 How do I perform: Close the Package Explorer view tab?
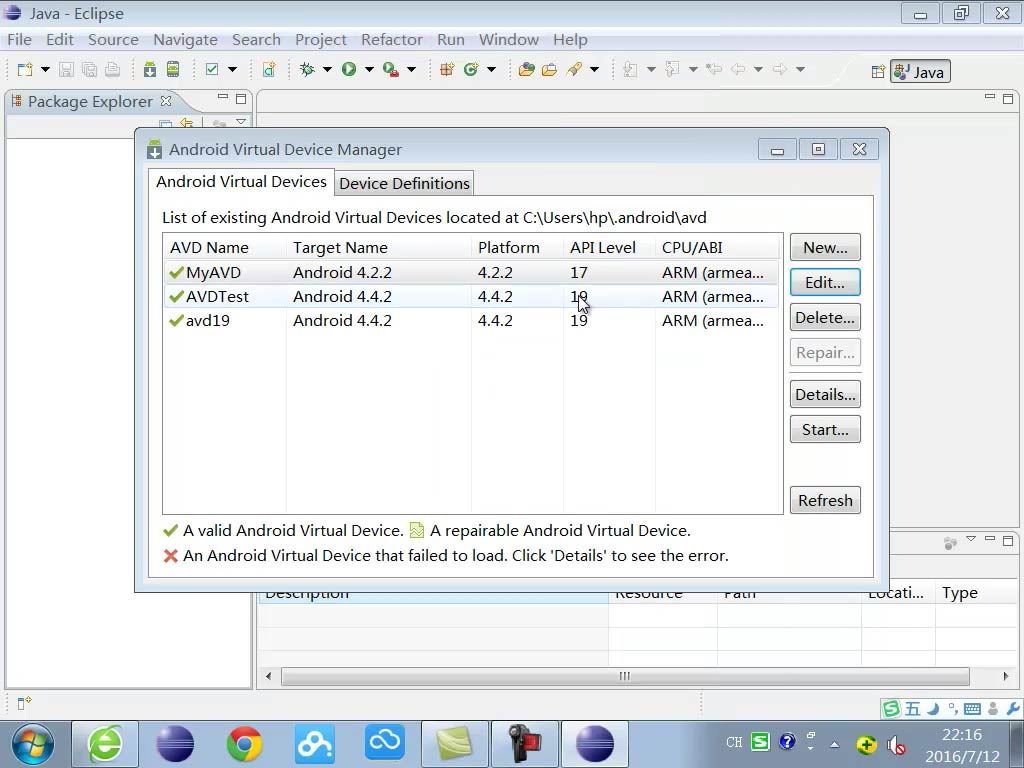(166, 101)
